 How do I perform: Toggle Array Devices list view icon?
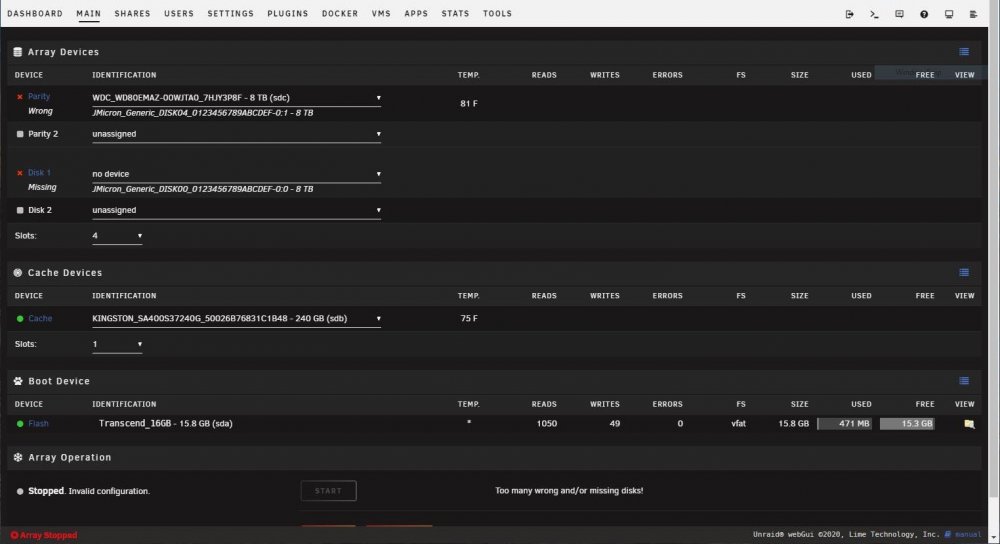coord(964,52)
